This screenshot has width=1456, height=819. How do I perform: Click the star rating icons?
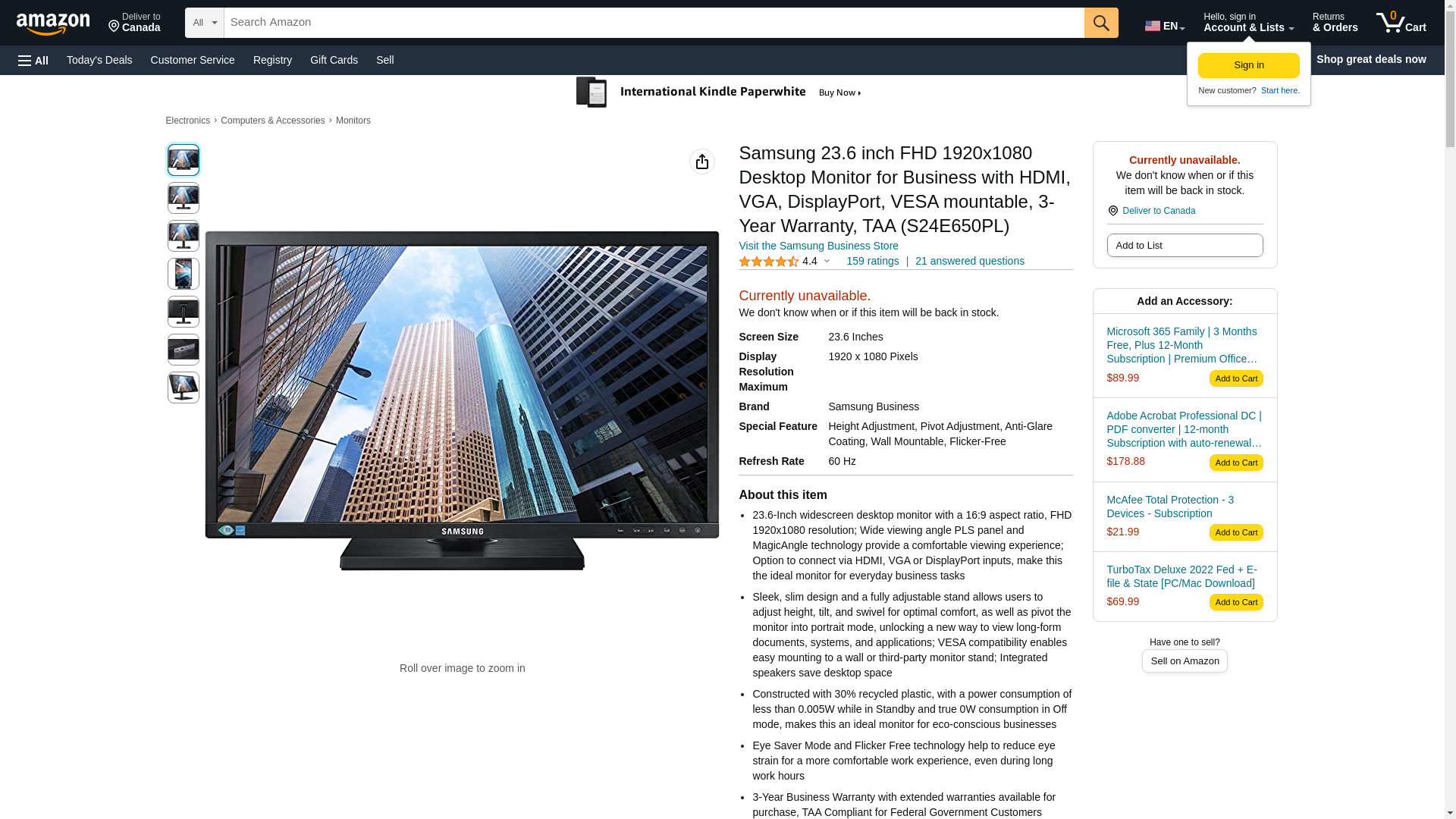768,262
